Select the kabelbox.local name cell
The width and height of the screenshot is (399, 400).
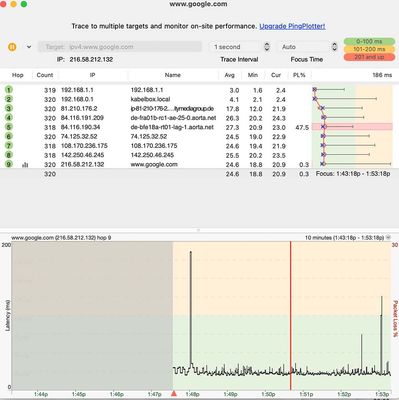[x=150, y=99]
